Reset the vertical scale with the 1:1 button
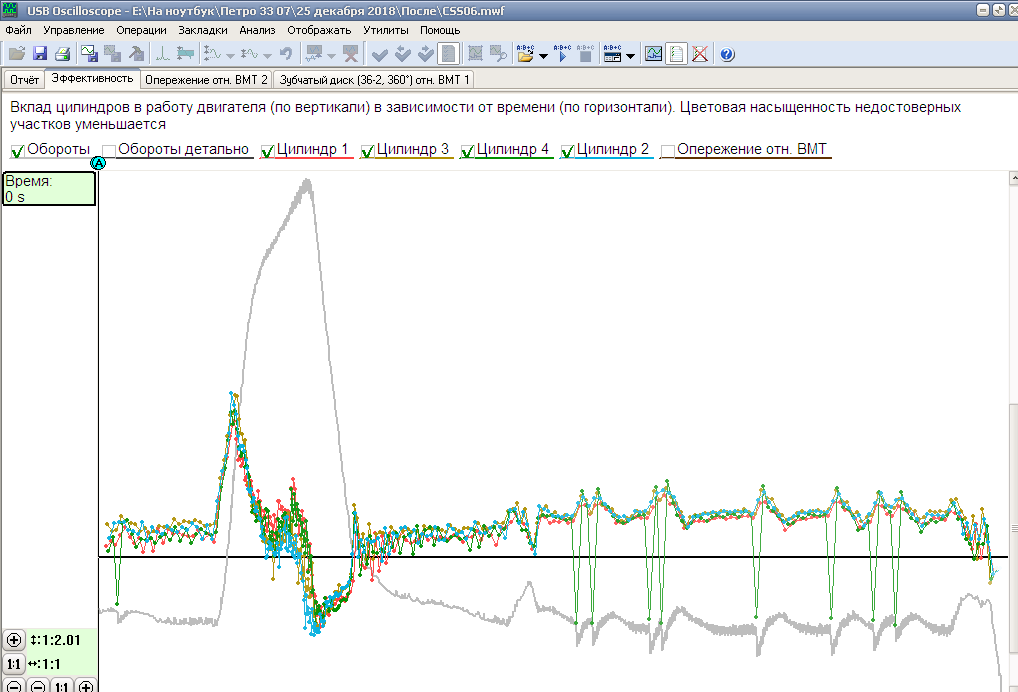The height and width of the screenshot is (692, 1018). click(14, 663)
